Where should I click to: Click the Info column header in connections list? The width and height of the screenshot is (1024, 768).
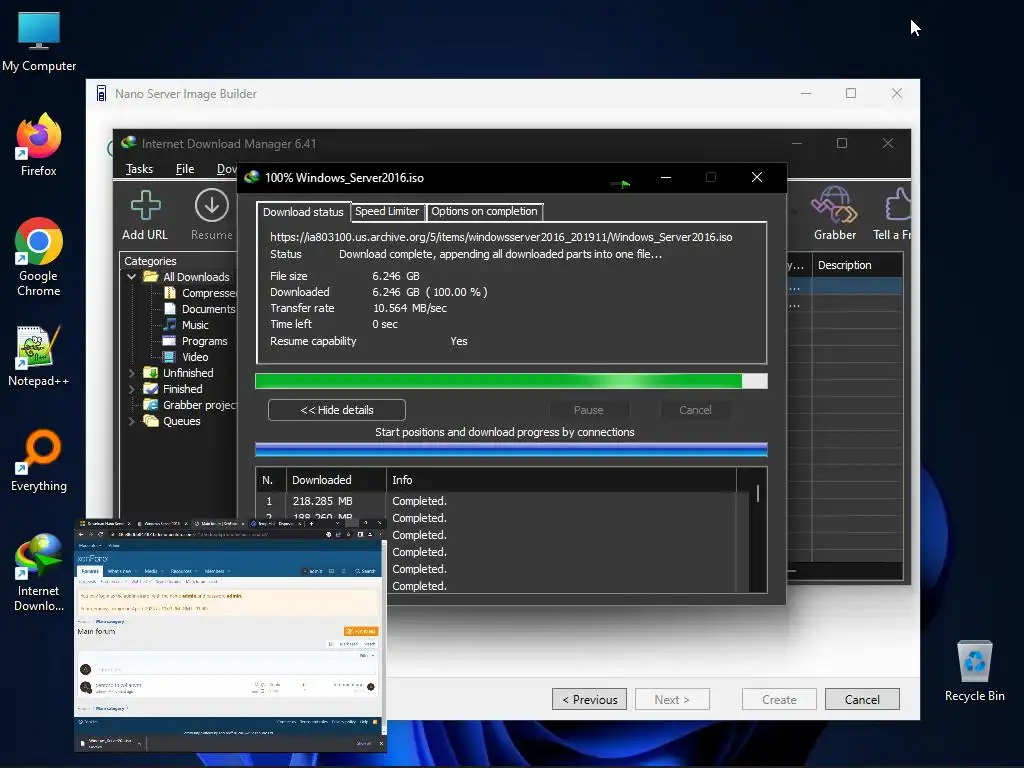[562, 480]
